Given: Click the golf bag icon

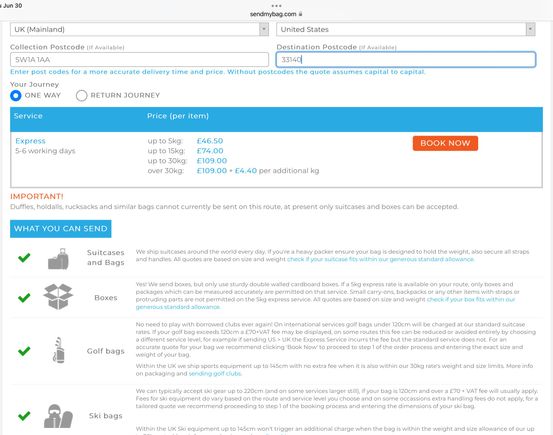Looking at the screenshot, I should [x=59, y=350].
